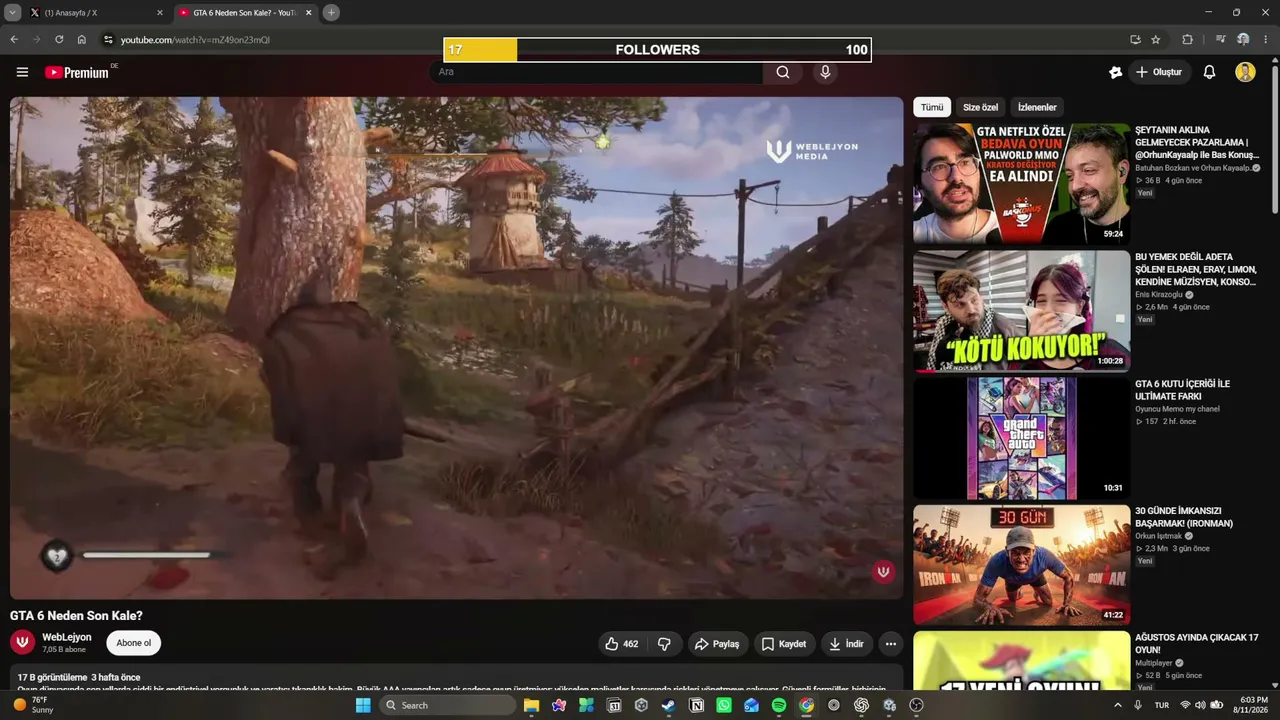Viewport: 1280px width, 720px height.
Task: Bookmark this page with the star icon
Action: (x=1156, y=40)
